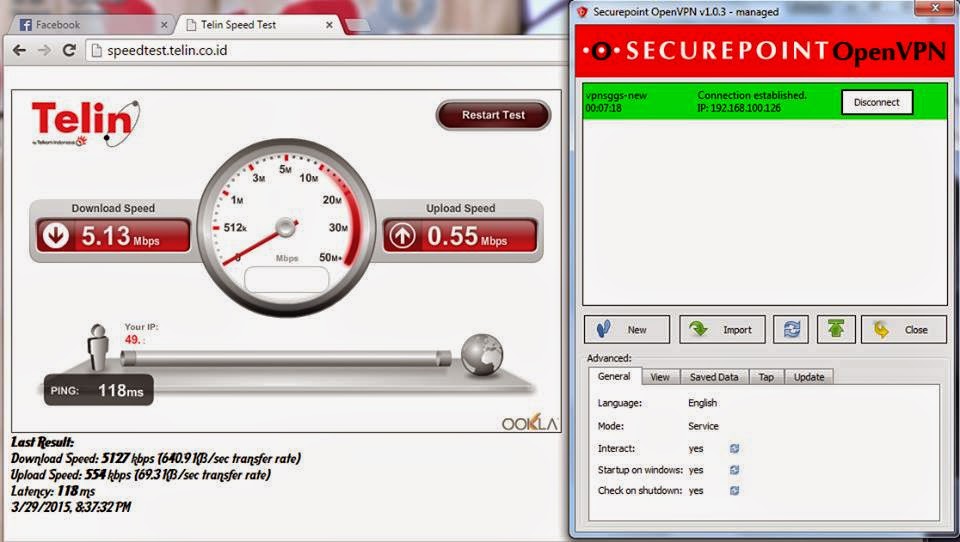The height and width of the screenshot is (542, 960).
Task: Open the General tab
Action: click(x=614, y=376)
